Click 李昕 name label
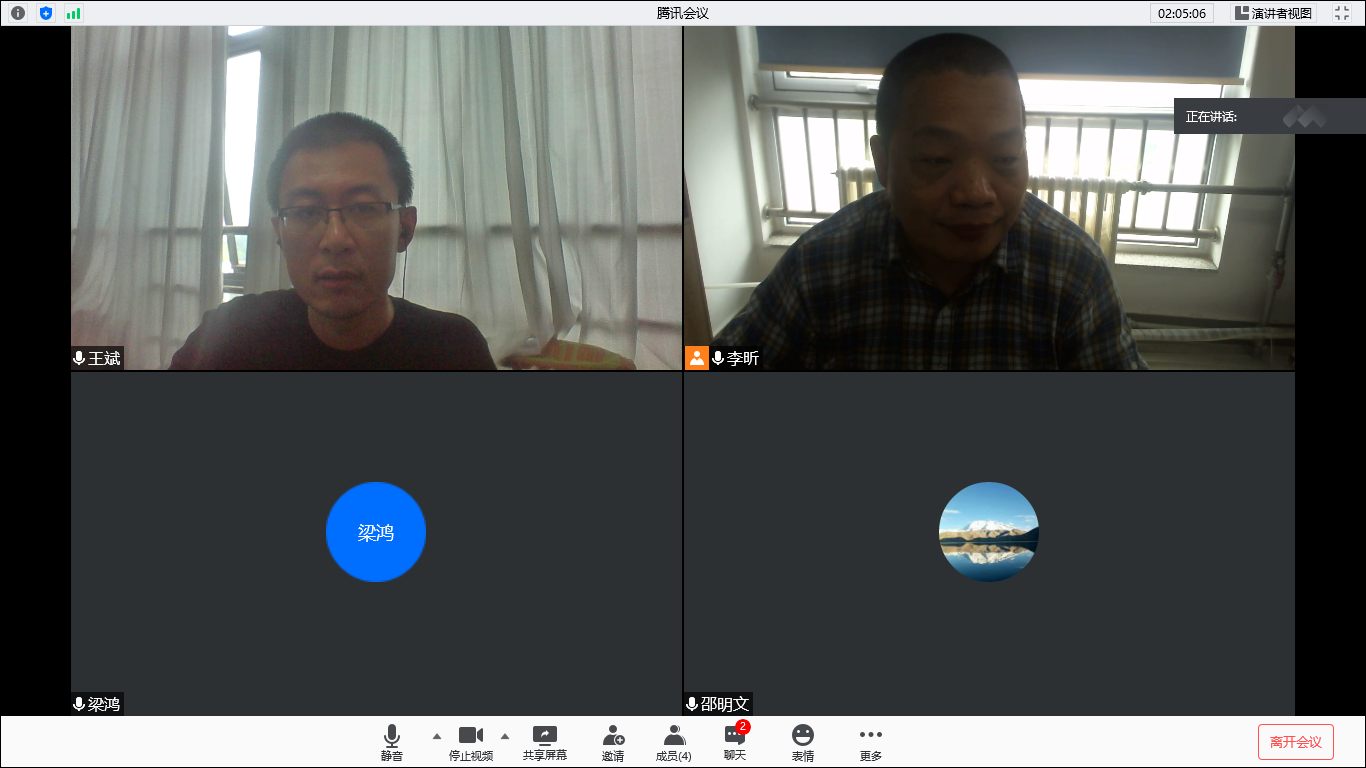This screenshot has height=768, width=1366. (743, 358)
